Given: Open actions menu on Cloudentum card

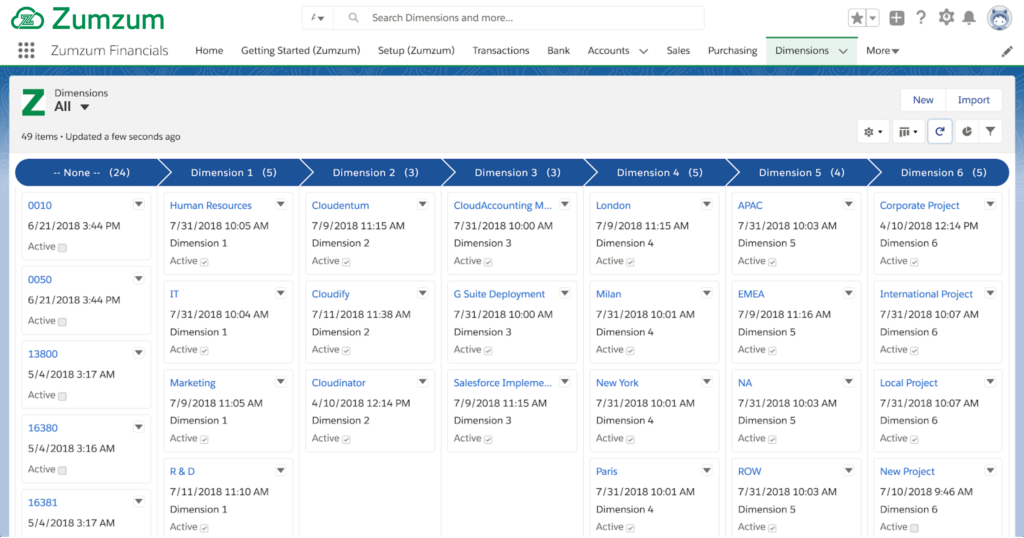Looking at the screenshot, I should [423, 204].
